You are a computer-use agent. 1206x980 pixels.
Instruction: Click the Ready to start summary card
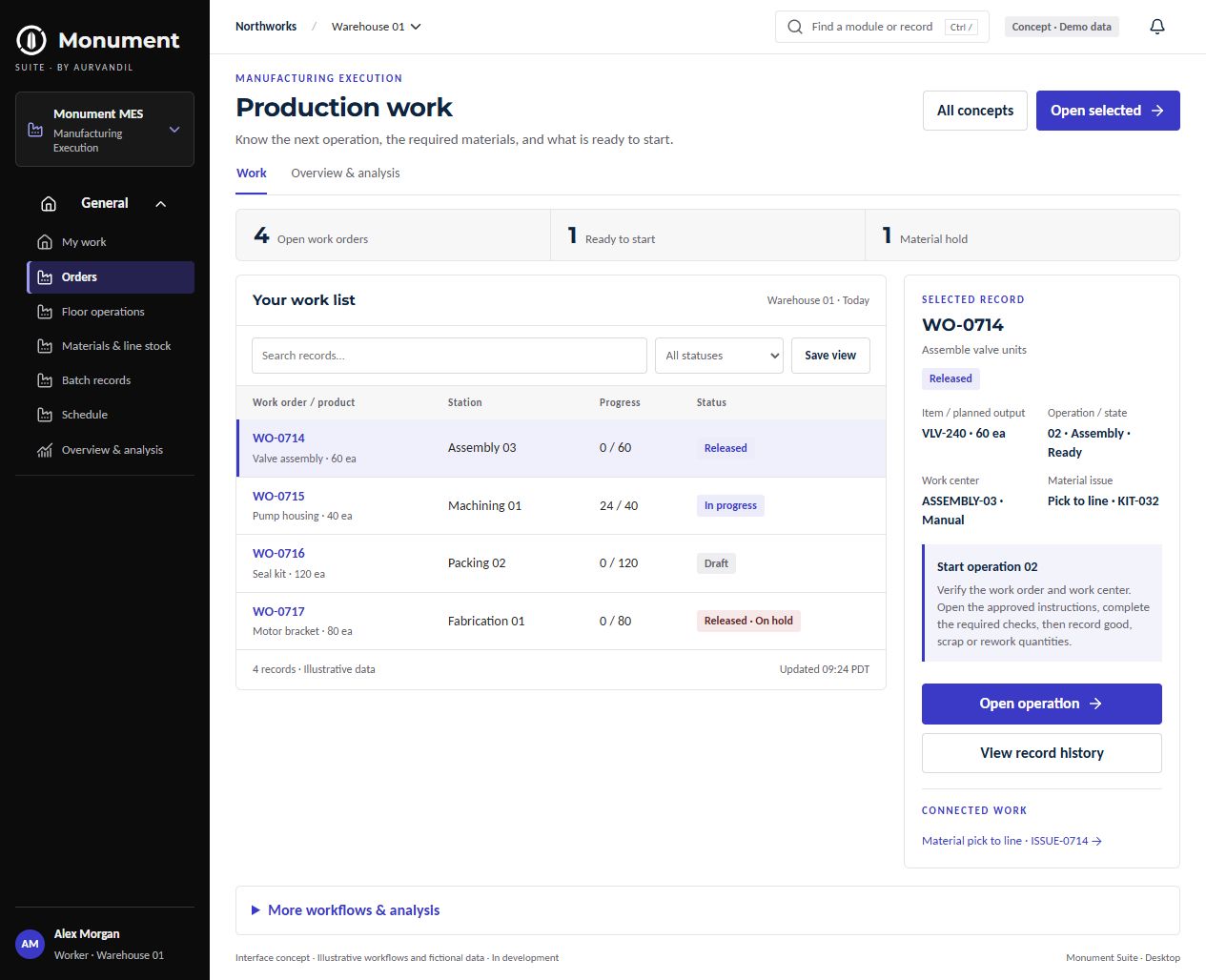707,235
